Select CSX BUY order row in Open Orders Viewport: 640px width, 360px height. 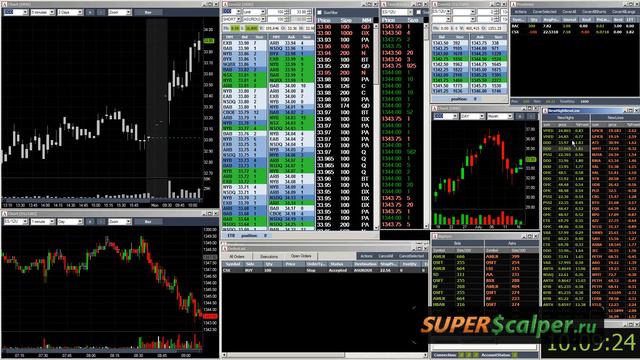pos(324,270)
